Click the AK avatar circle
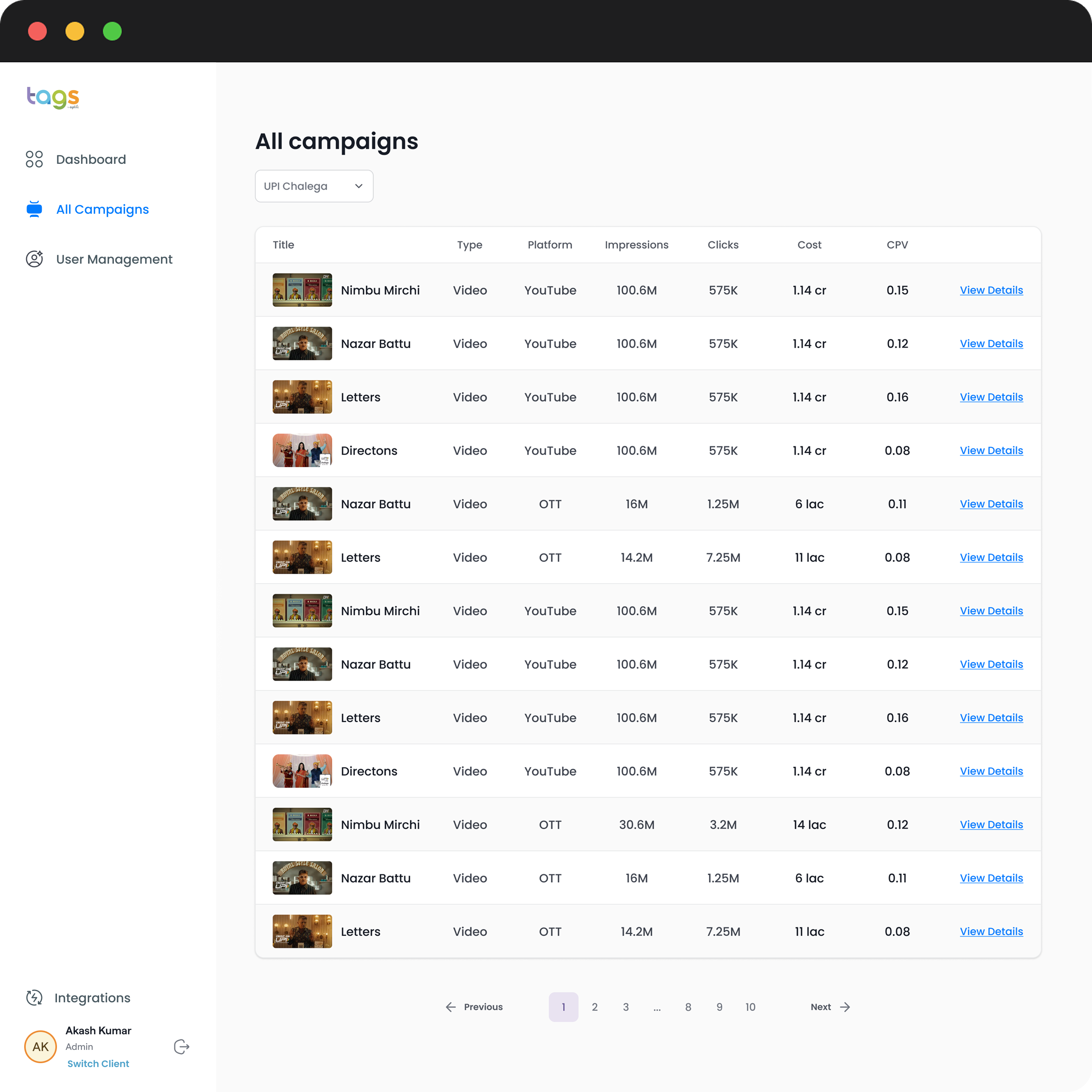This screenshot has width=1092, height=1092. (x=40, y=1047)
